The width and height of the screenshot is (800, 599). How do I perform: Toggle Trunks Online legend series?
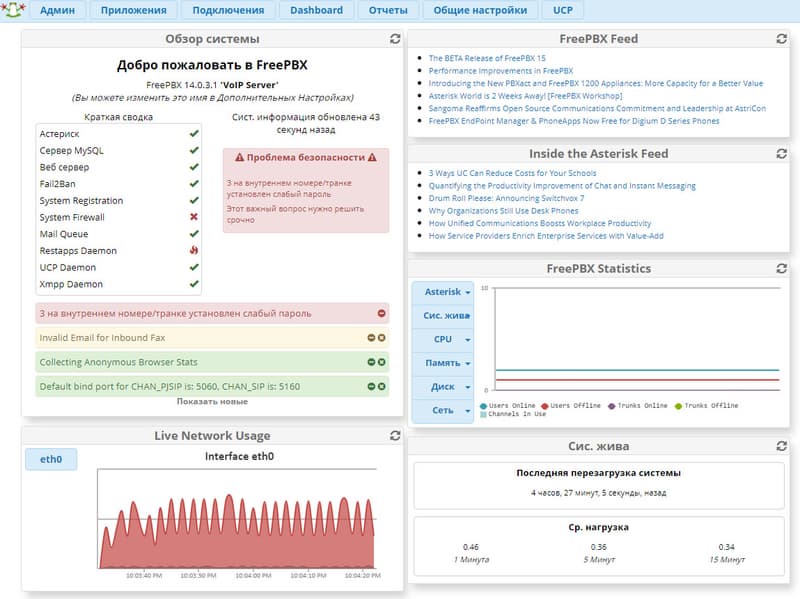pyautogui.click(x=638, y=406)
